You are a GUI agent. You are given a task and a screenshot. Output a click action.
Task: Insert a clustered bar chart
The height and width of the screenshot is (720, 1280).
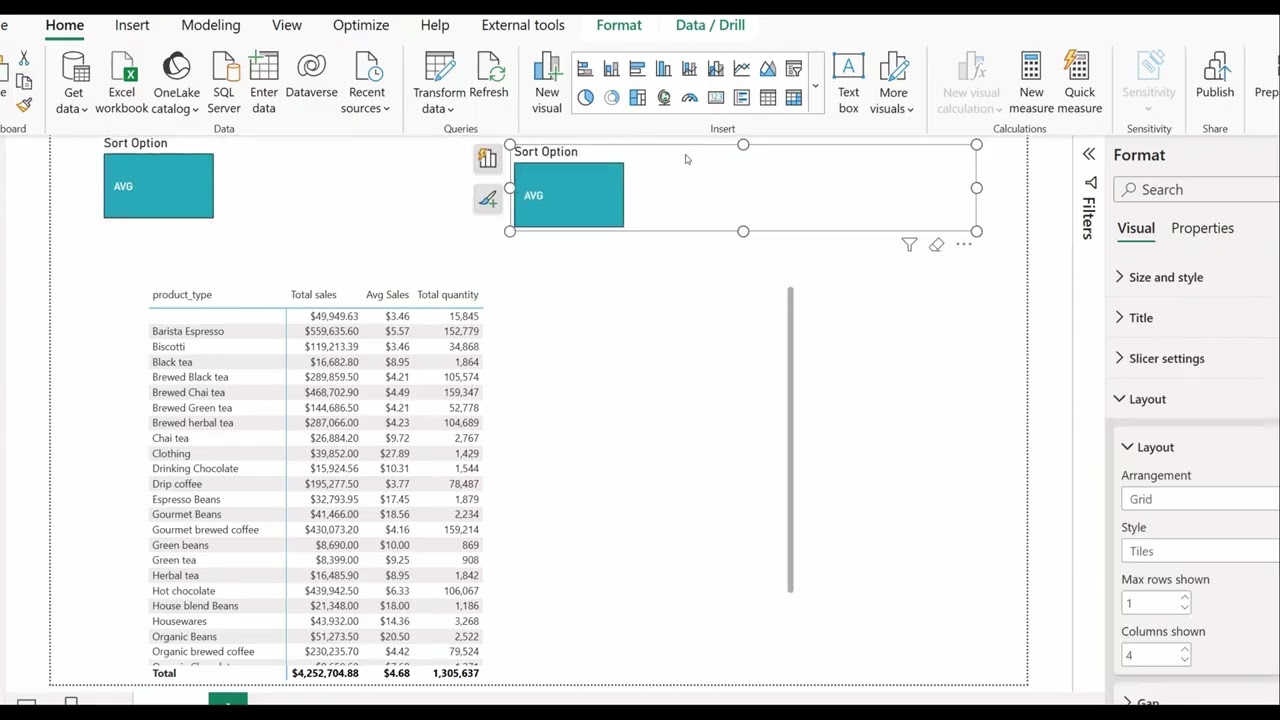pos(637,69)
